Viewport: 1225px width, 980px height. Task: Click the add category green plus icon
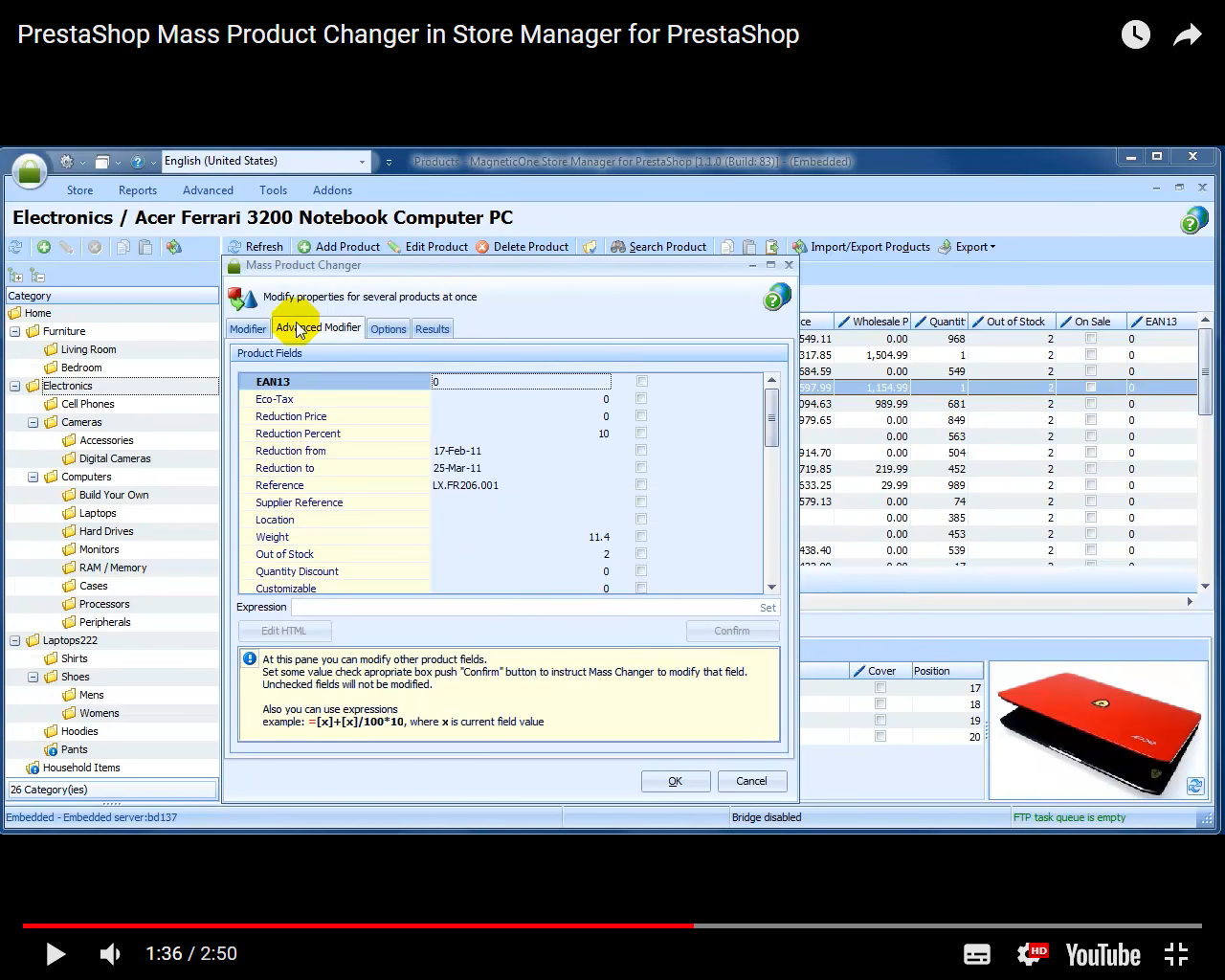point(44,247)
